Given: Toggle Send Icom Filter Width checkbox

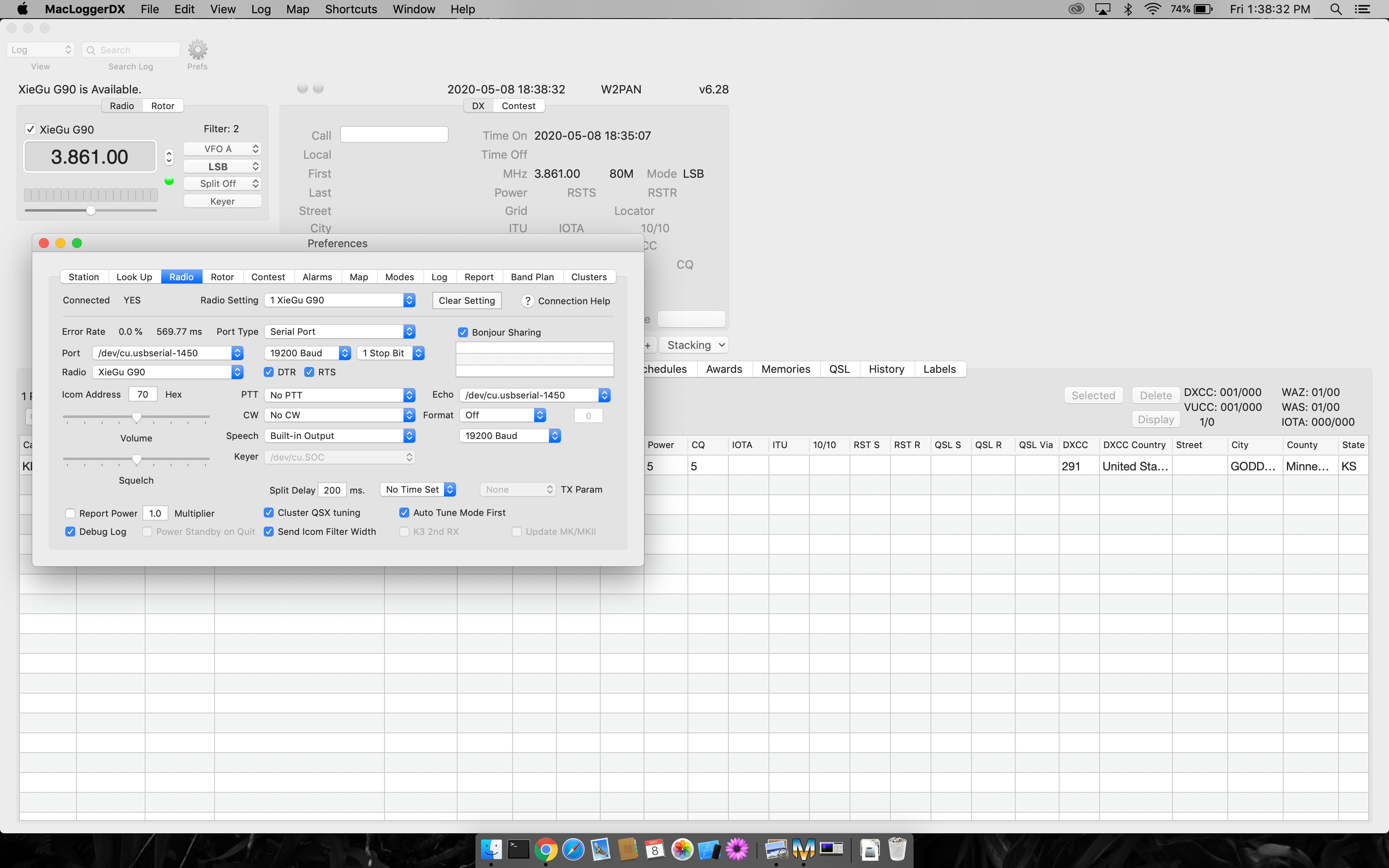Looking at the screenshot, I should 269,532.
